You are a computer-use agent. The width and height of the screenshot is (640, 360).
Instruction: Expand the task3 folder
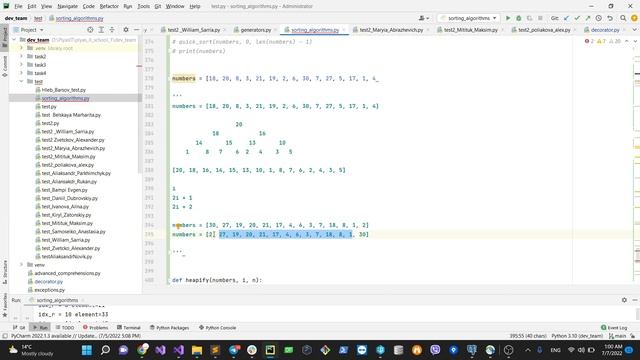[21, 65]
